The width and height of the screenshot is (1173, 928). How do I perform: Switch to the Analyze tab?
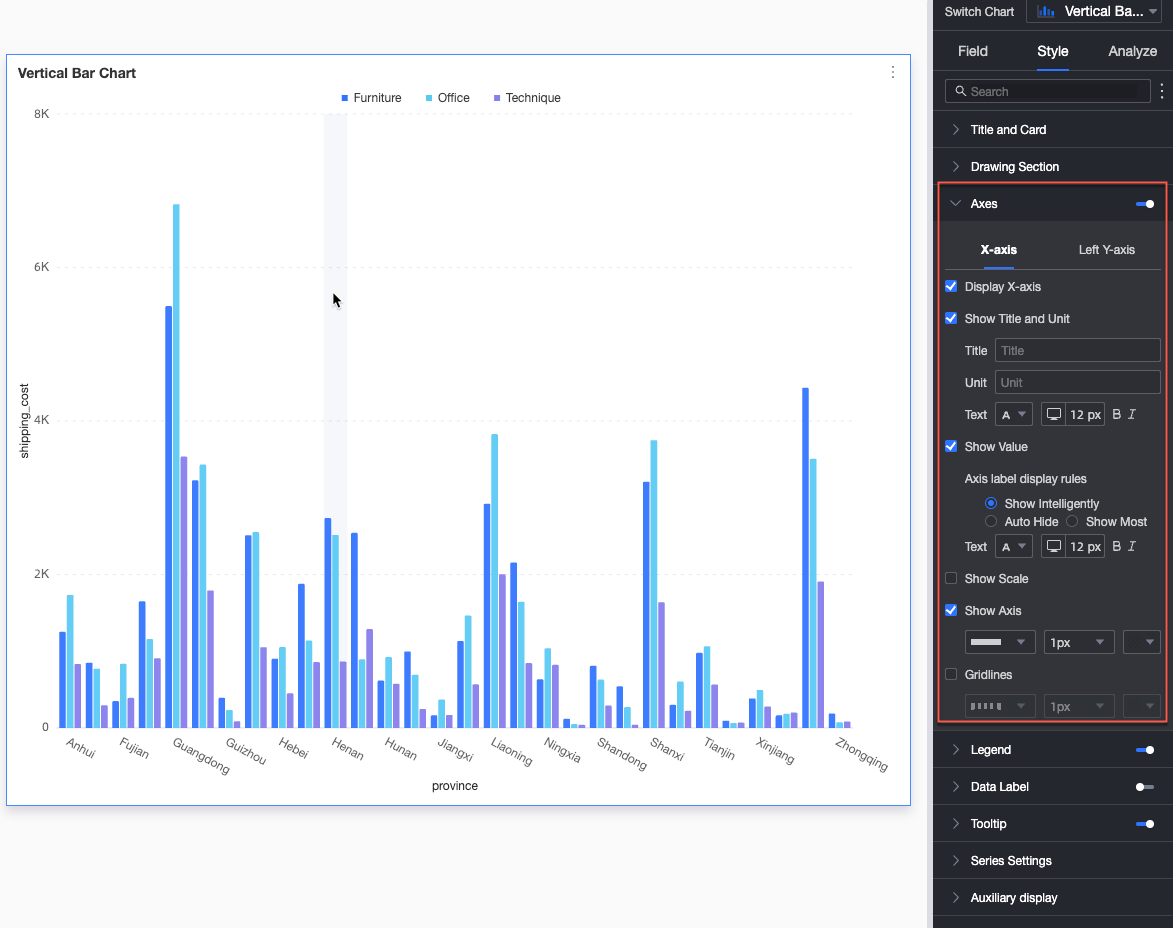coord(1132,51)
